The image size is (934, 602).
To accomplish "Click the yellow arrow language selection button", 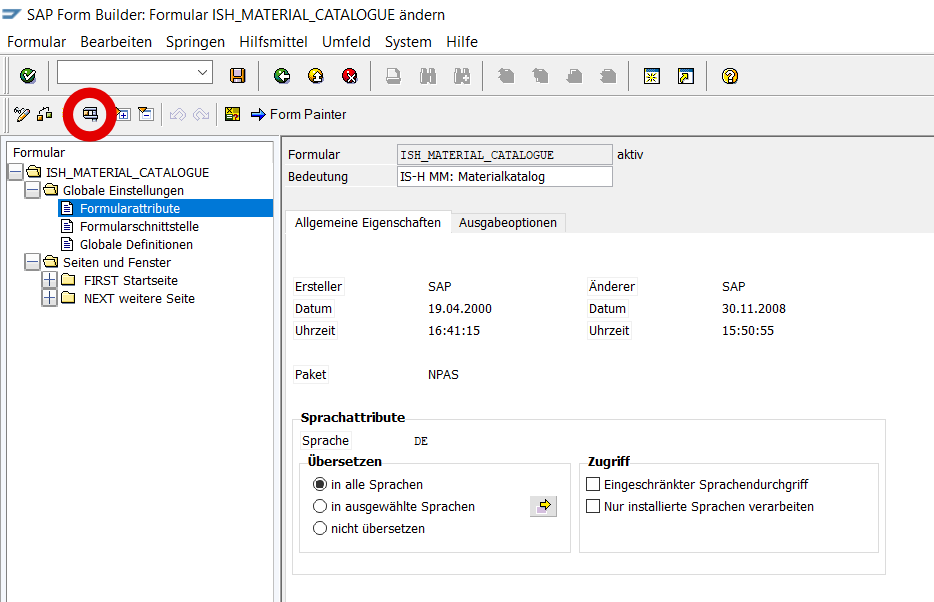I will 543,506.
